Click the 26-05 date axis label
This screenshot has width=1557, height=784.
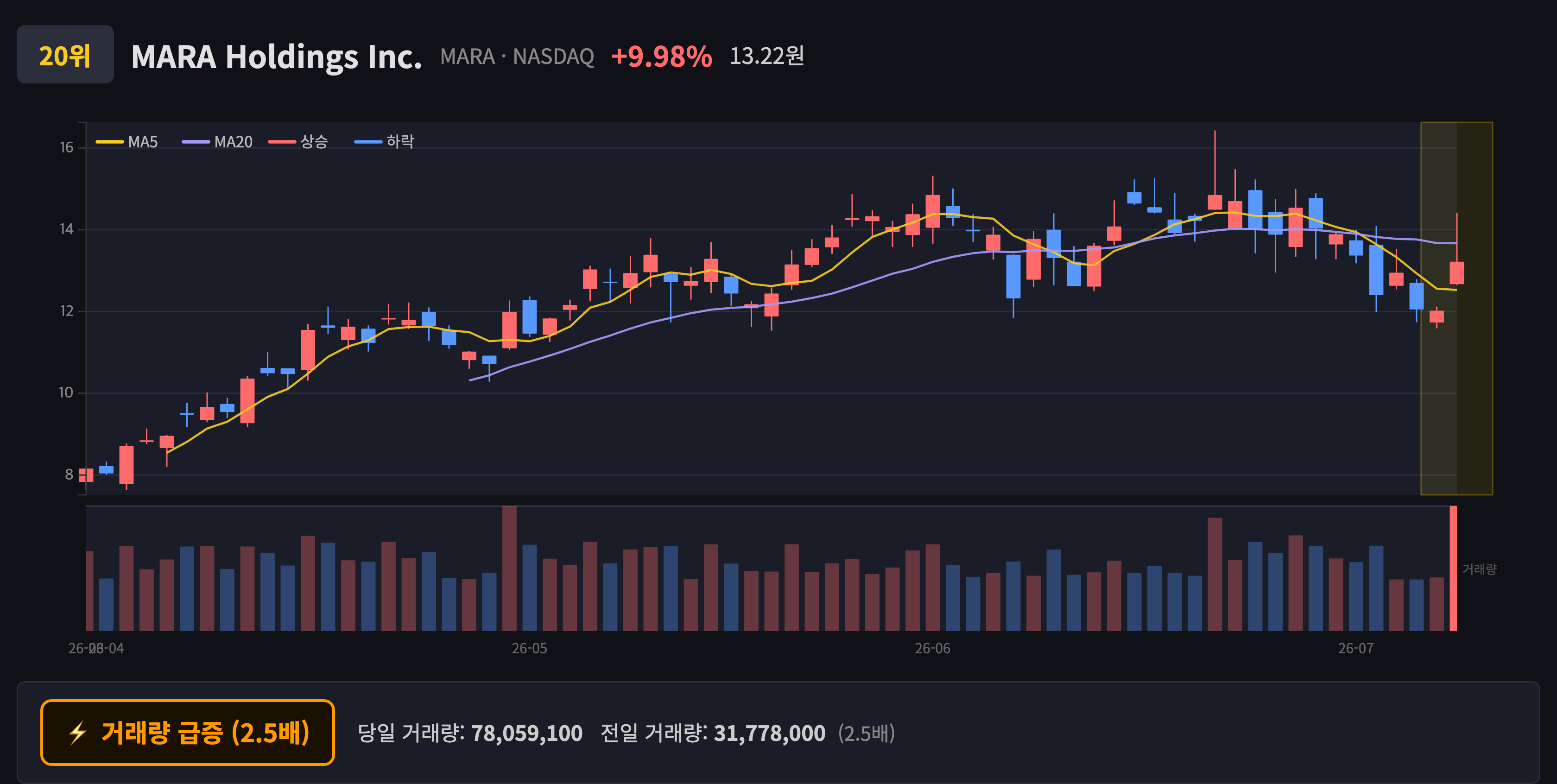click(530, 649)
